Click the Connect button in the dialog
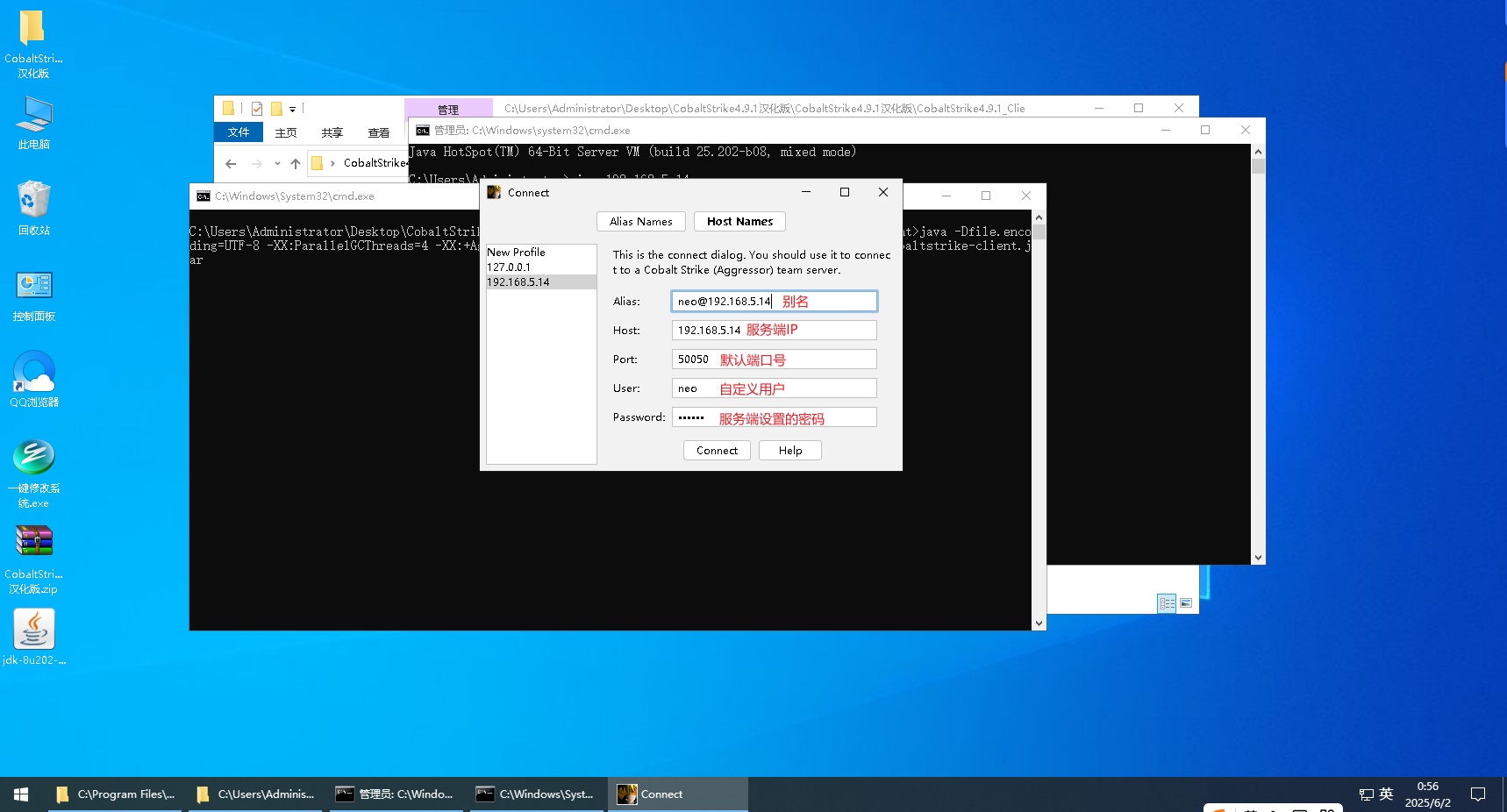Viewport: 1507px width, 812px height. [x=717, y=451]
